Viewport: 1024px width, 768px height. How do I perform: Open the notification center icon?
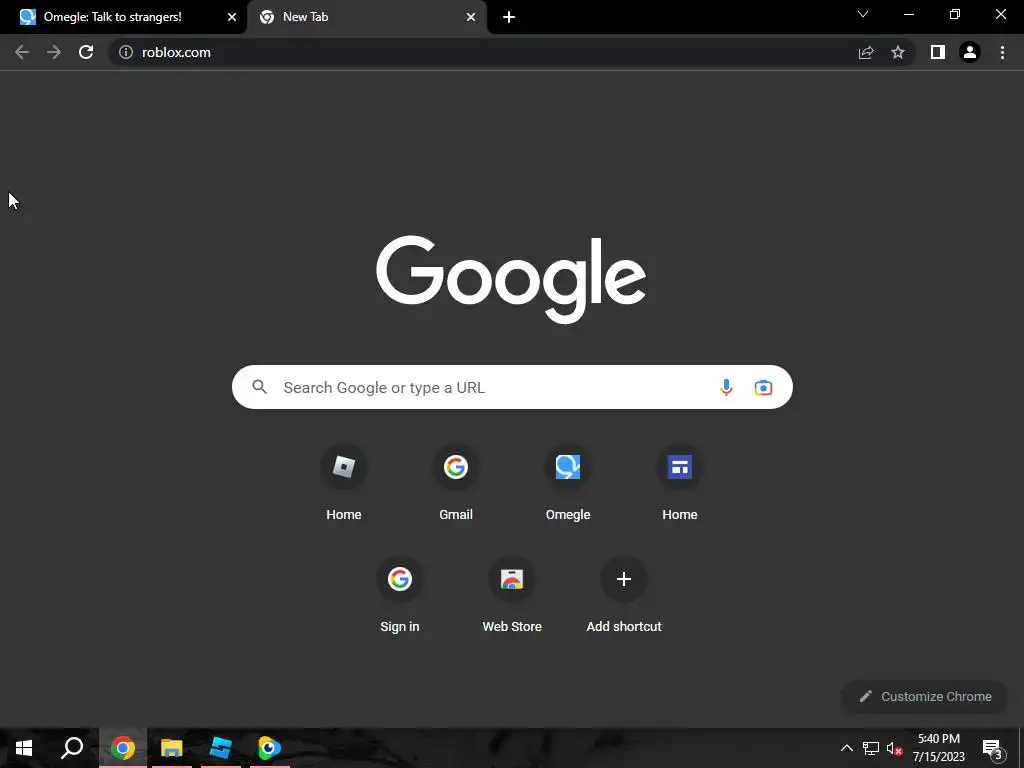coord(992,748)
